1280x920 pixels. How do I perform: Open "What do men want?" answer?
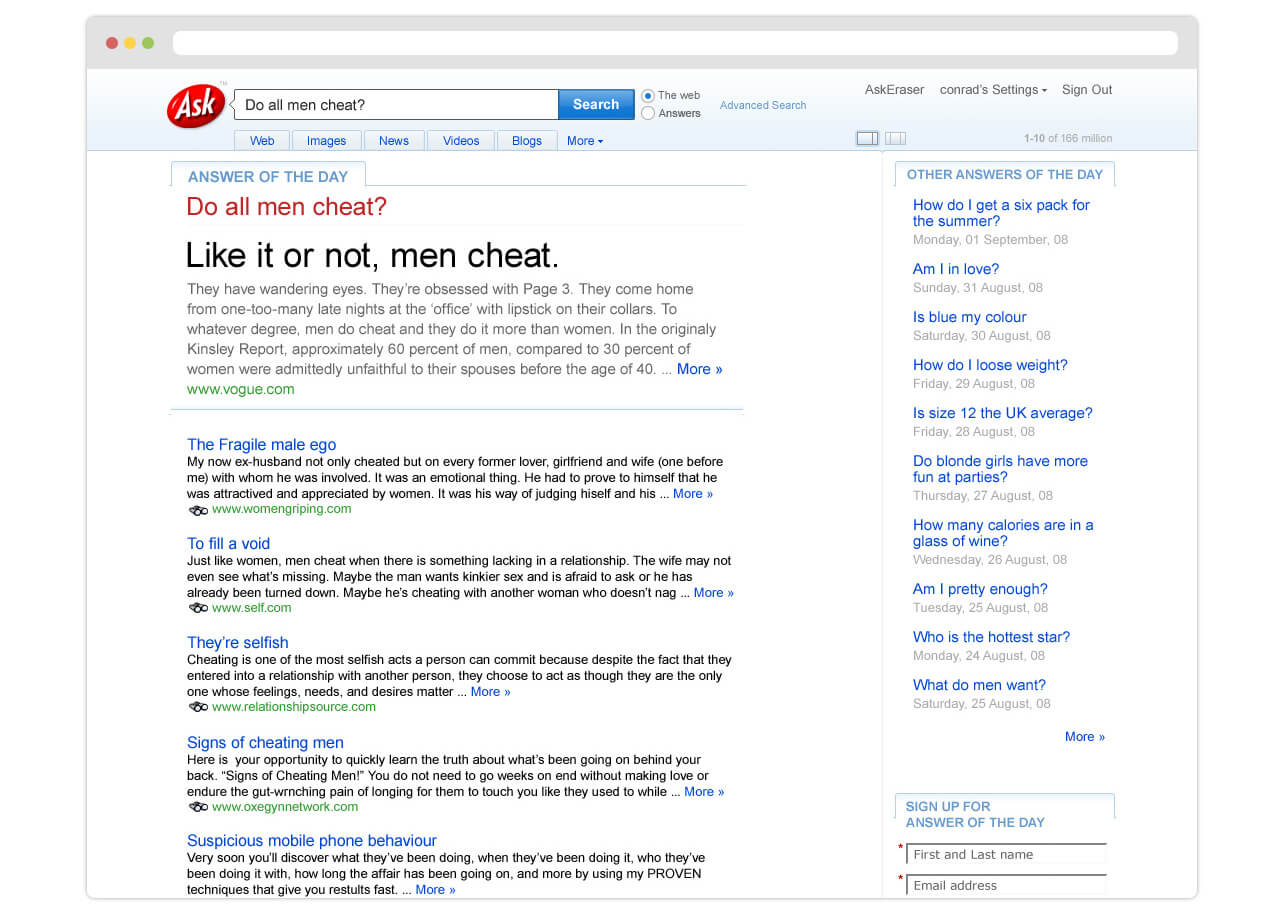coord(979,685)
